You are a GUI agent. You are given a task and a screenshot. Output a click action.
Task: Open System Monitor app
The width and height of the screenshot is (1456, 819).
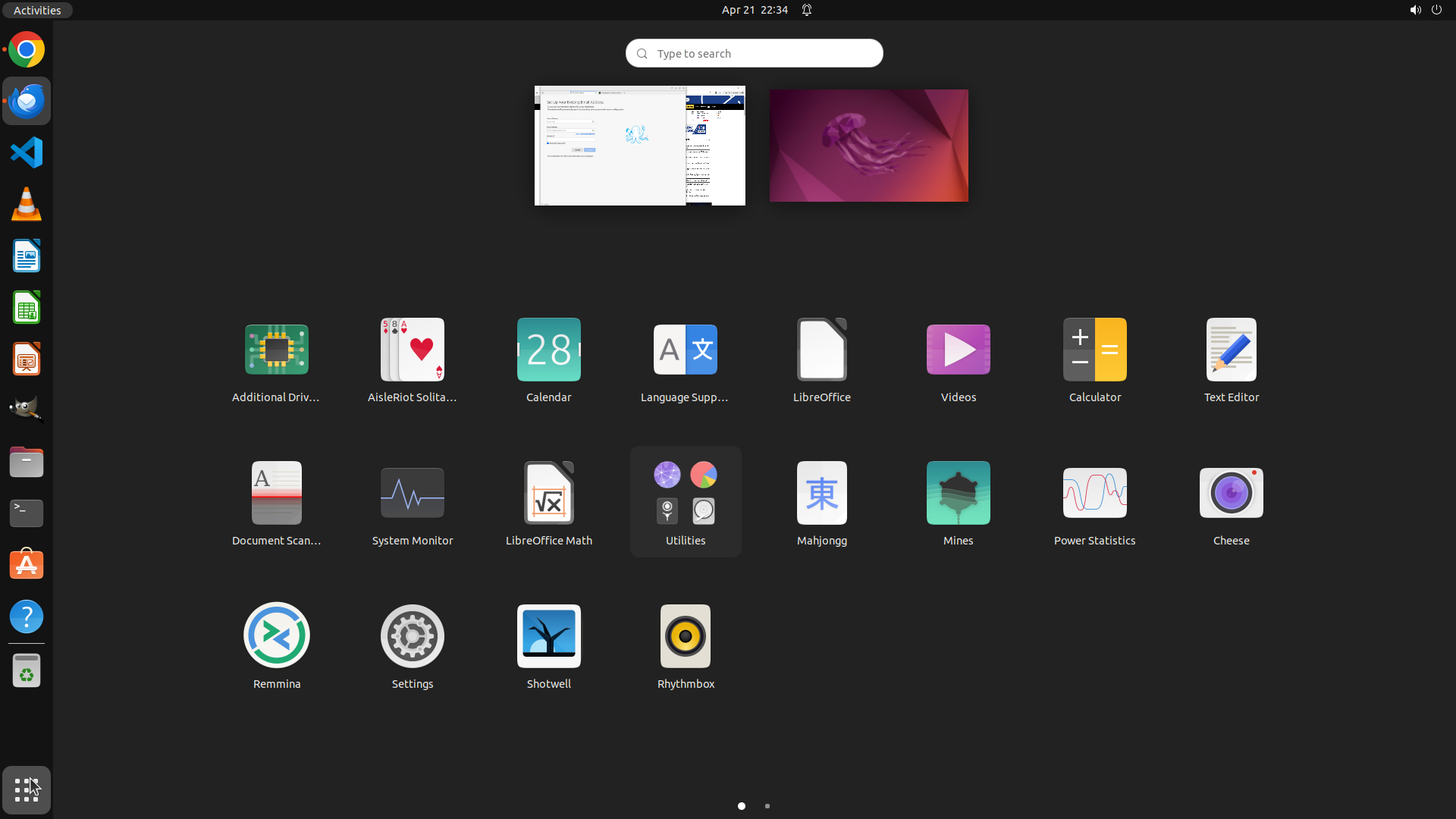[412, 494]
